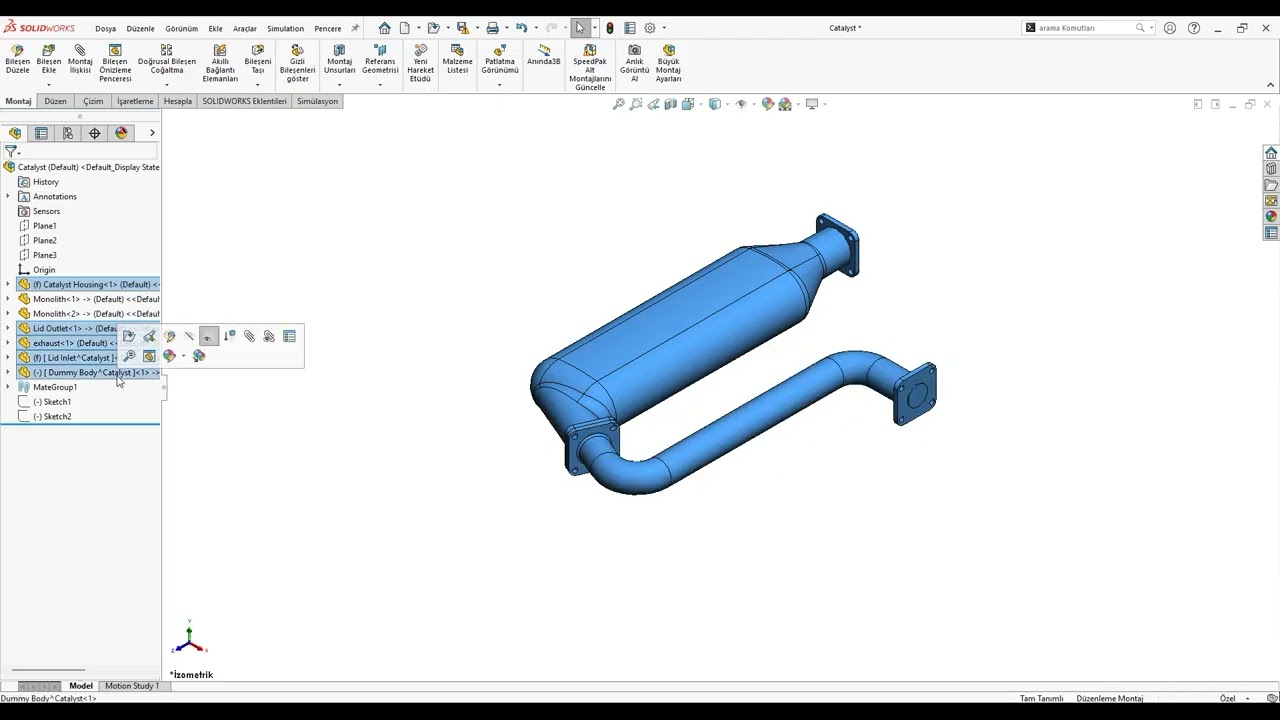
Task: Click the table icon at end of popup
Action: point(289,336)
